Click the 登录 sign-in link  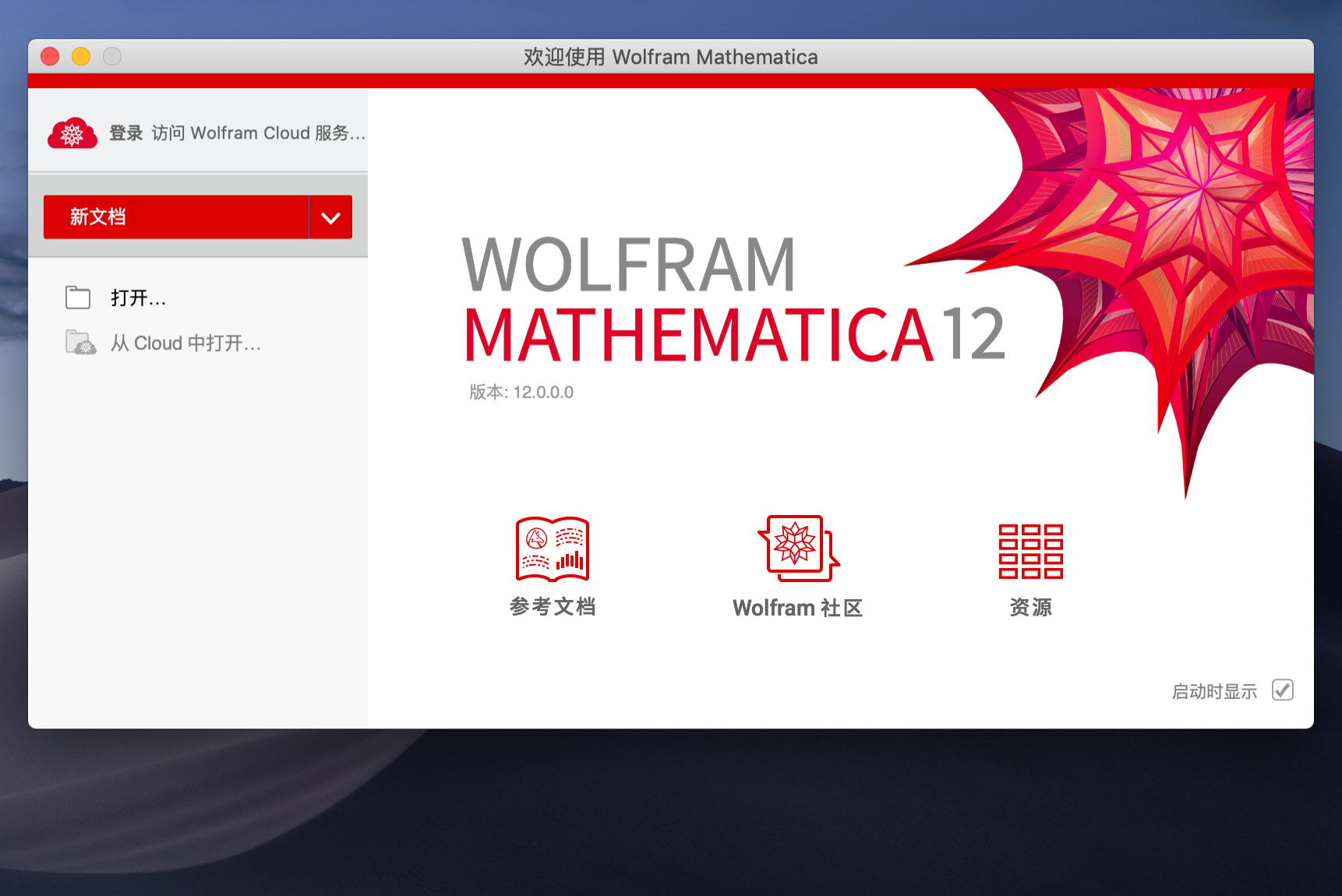126,133
